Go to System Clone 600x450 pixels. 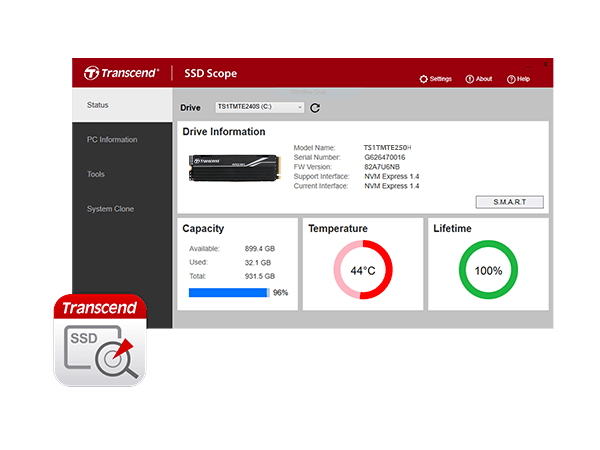(x=110, y=209)
